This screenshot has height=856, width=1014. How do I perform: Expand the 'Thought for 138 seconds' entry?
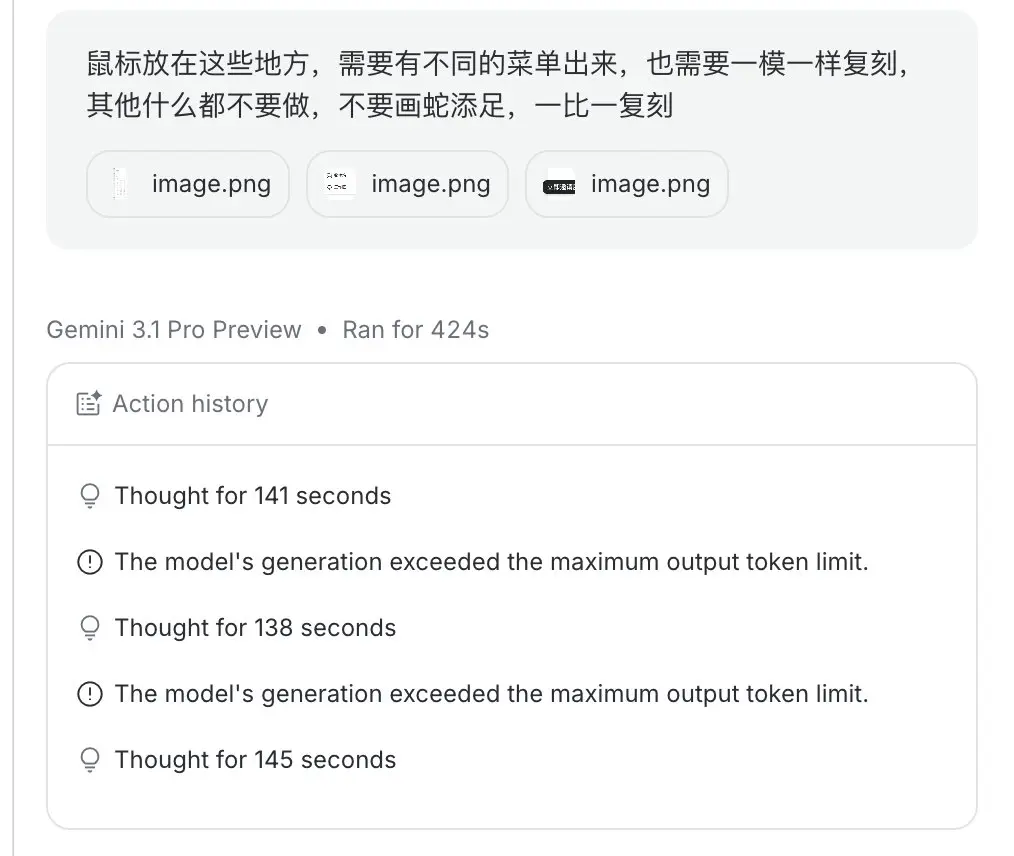[255, 627]
